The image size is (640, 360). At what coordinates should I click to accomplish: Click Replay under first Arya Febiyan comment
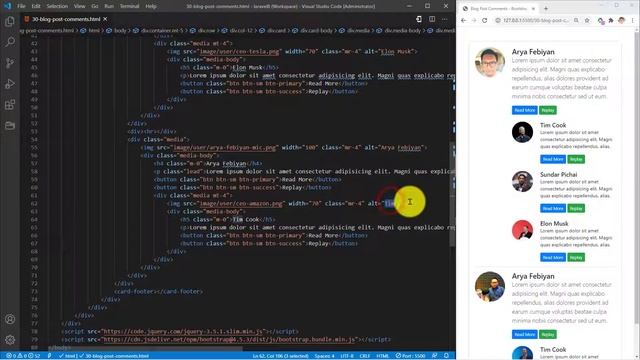[x=548, y=110]
